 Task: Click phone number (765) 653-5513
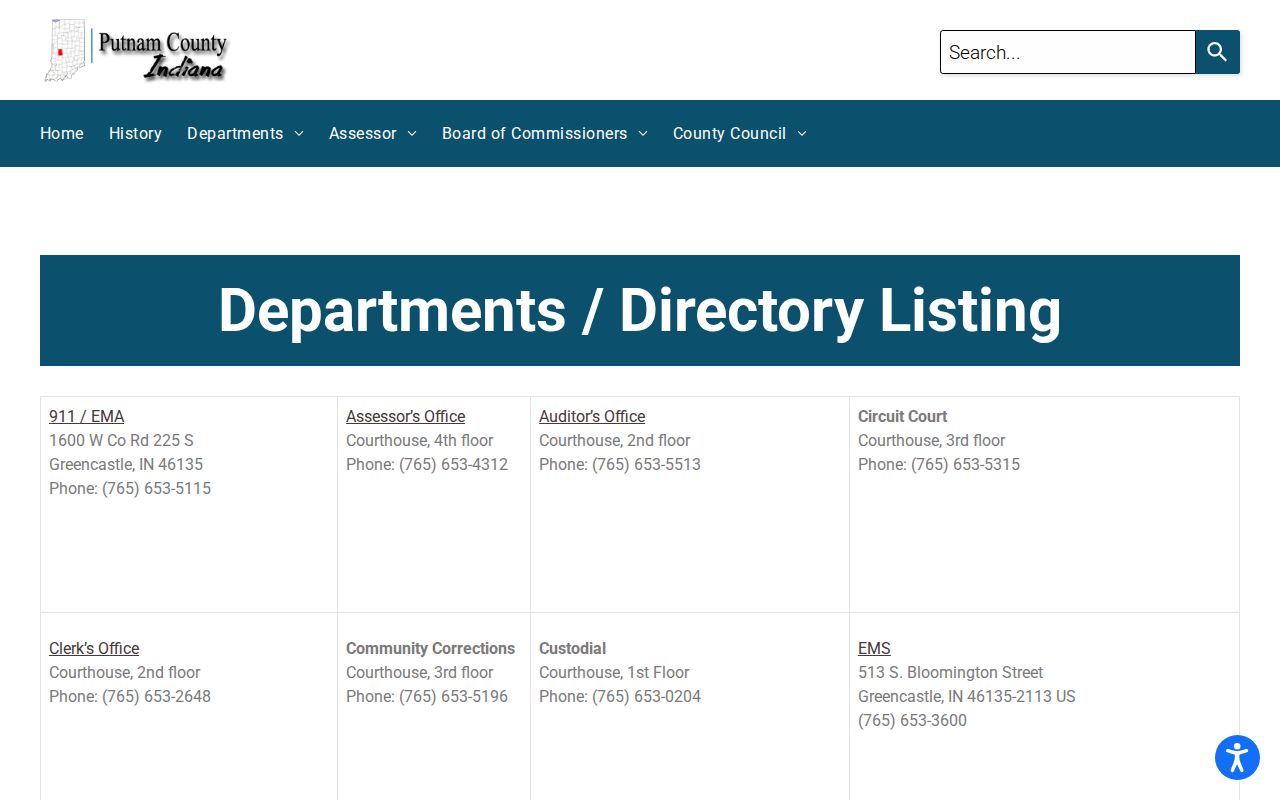tap(646, 464)
